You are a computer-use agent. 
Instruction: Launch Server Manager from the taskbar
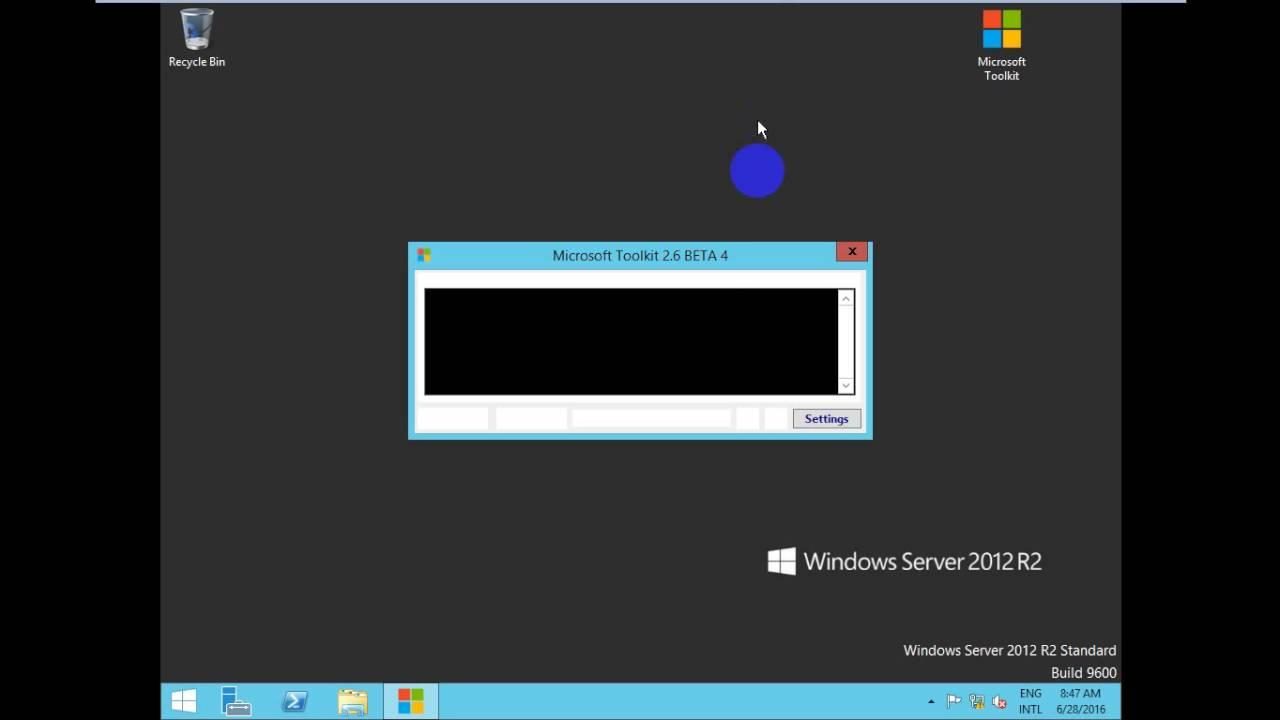[237, 701]
